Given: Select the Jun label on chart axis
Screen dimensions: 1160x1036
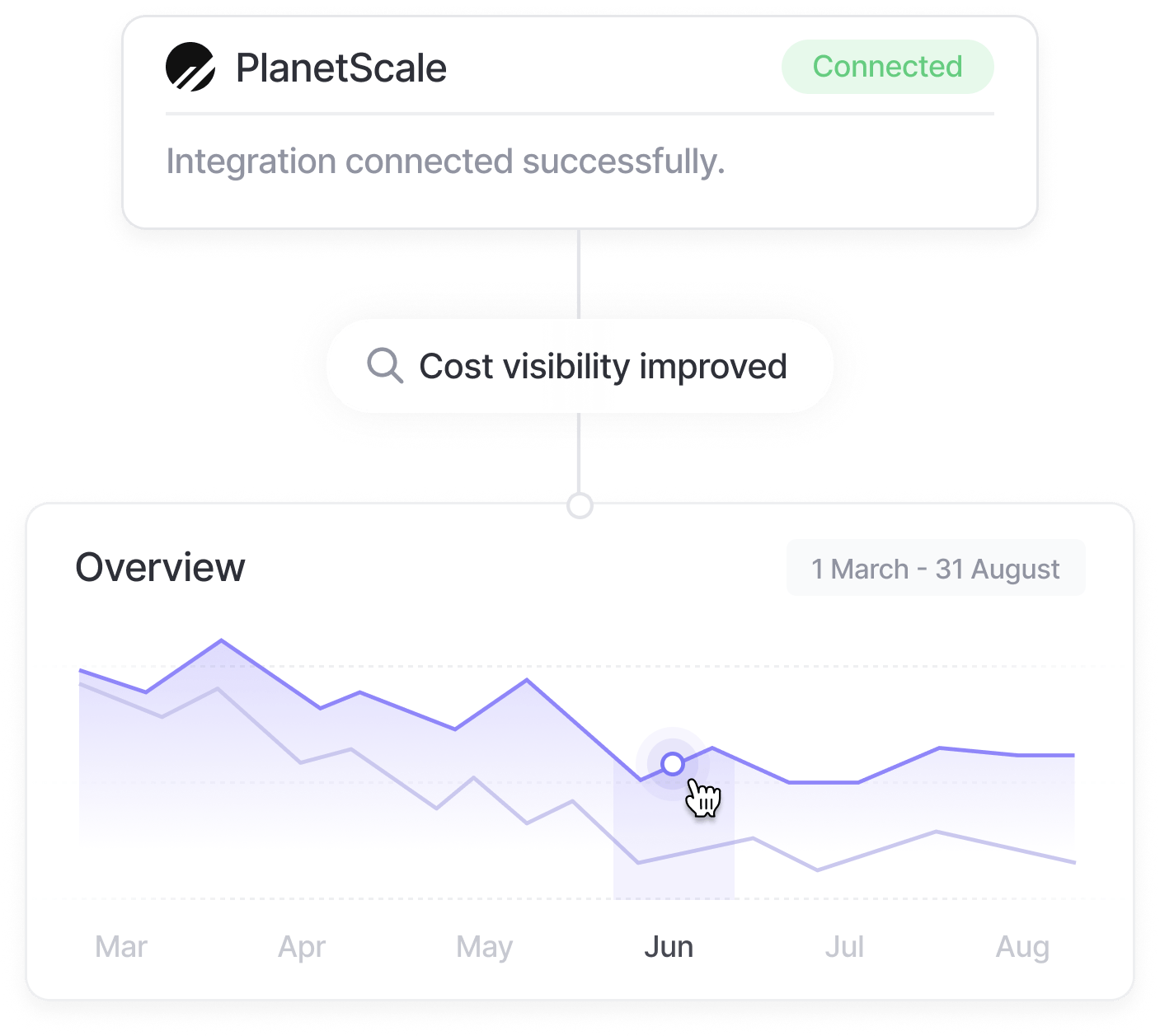Looking at the screenshot, I should pos(669,946).
